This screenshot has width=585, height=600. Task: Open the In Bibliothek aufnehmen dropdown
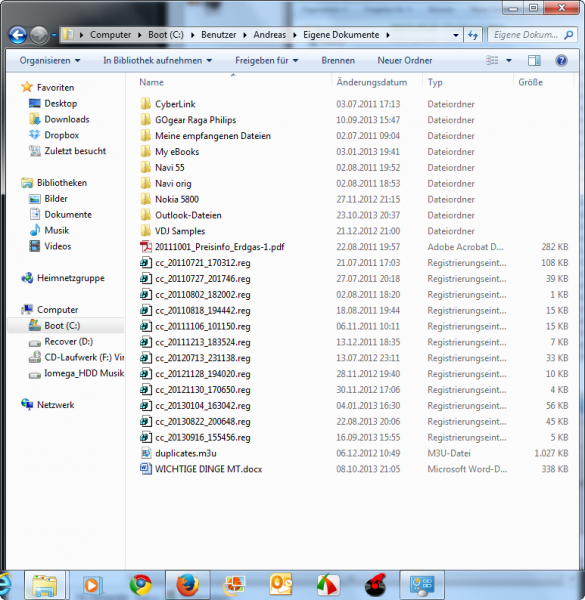click(157, 60)
